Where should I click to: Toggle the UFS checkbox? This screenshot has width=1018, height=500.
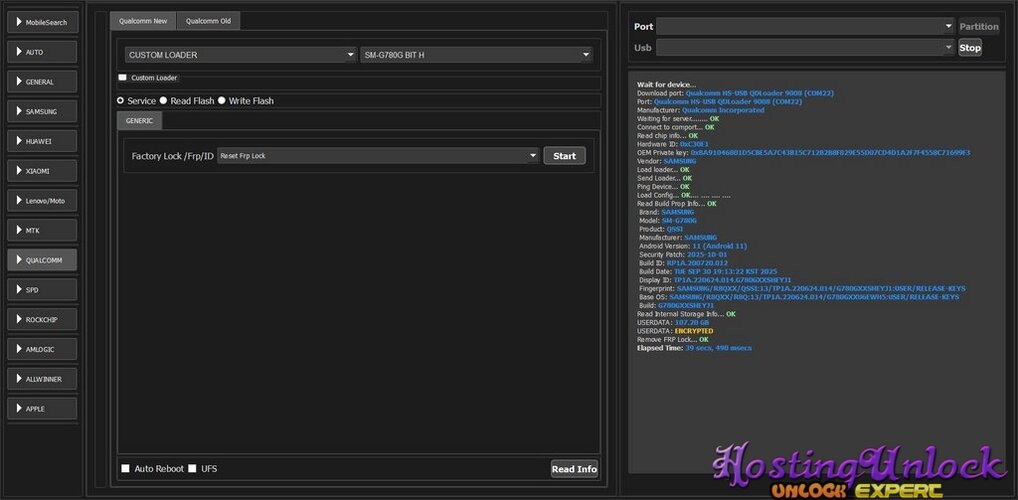[192, 468]
